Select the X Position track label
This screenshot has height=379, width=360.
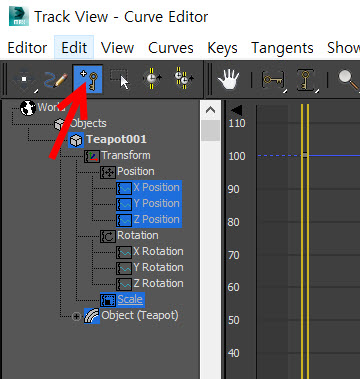coord(156,187)
